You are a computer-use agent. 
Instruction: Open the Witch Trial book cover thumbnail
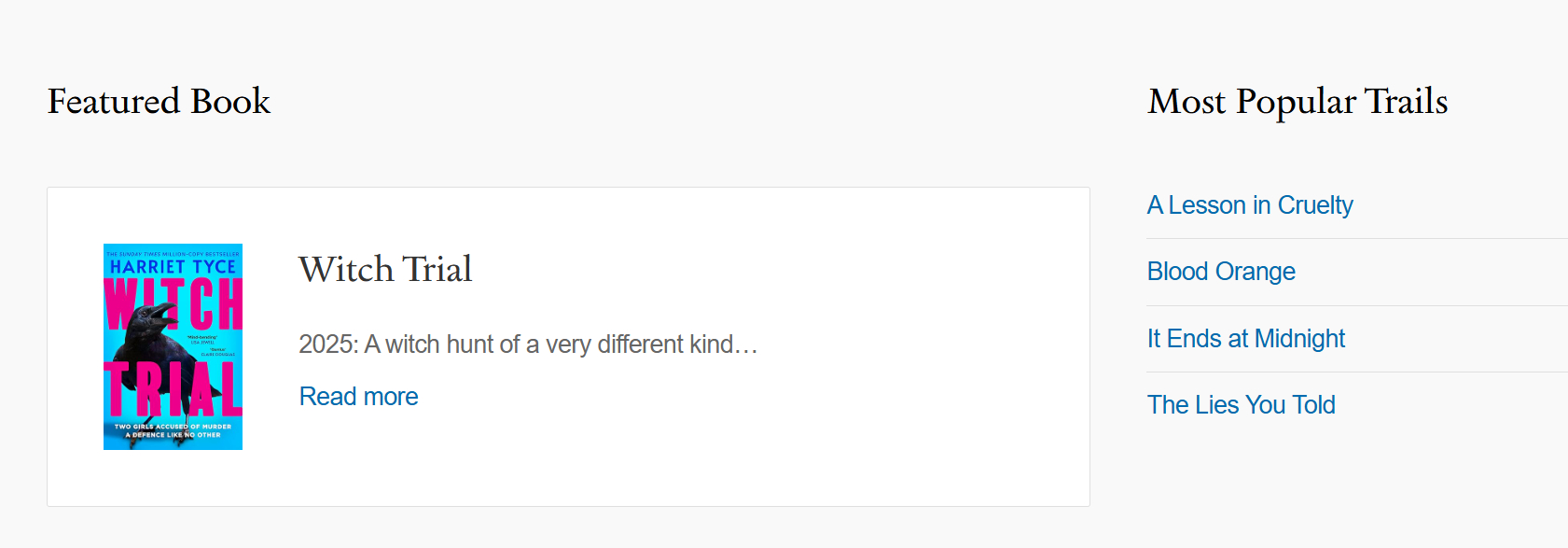coord(173,346)
